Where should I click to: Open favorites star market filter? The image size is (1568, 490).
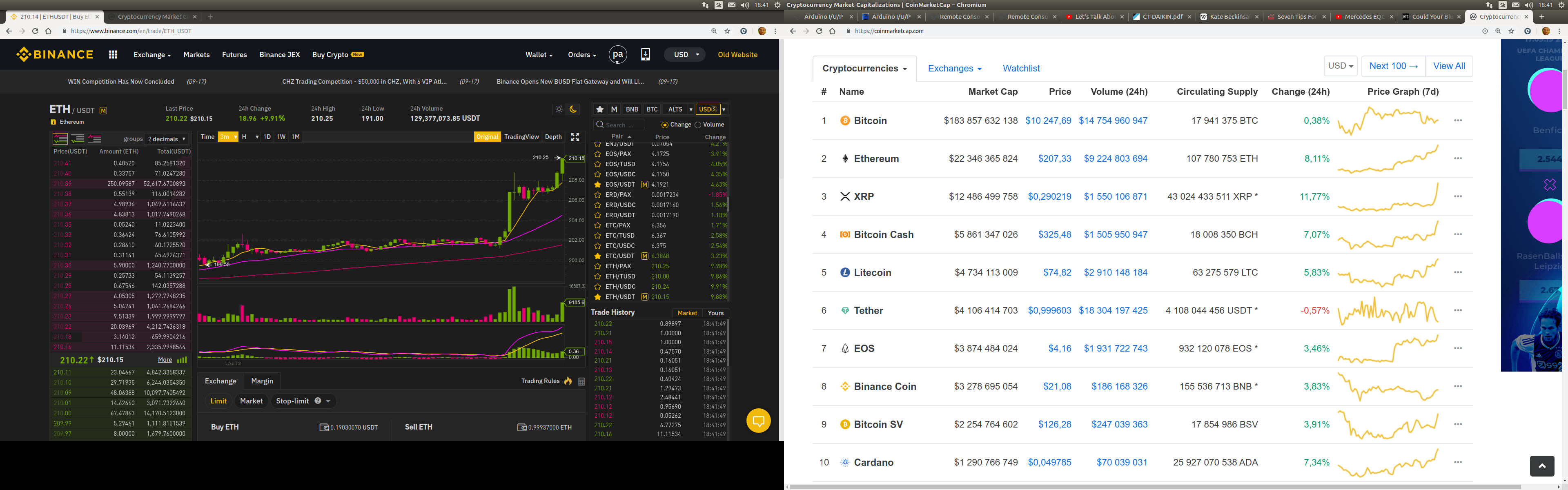click(x=599, y=109)
